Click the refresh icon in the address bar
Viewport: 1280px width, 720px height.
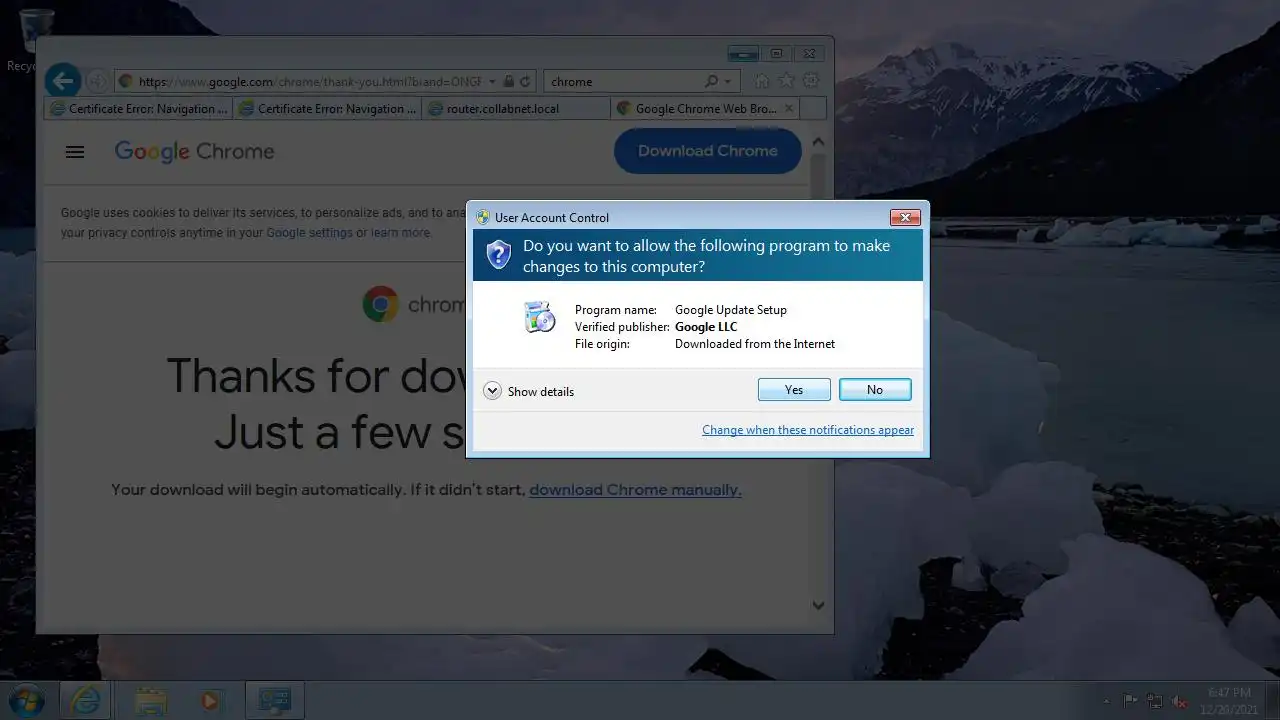click(526, 82)
